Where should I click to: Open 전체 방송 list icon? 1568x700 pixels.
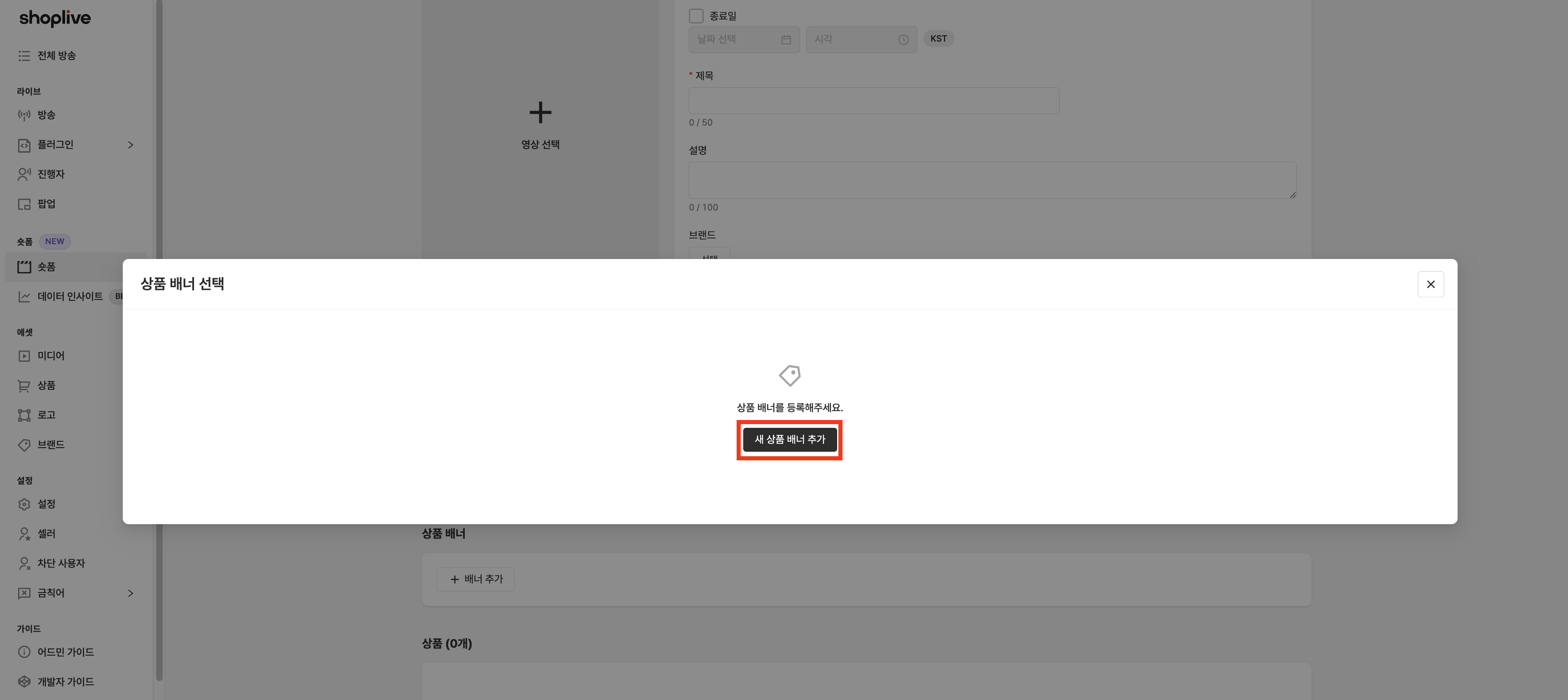coord(24,56)
